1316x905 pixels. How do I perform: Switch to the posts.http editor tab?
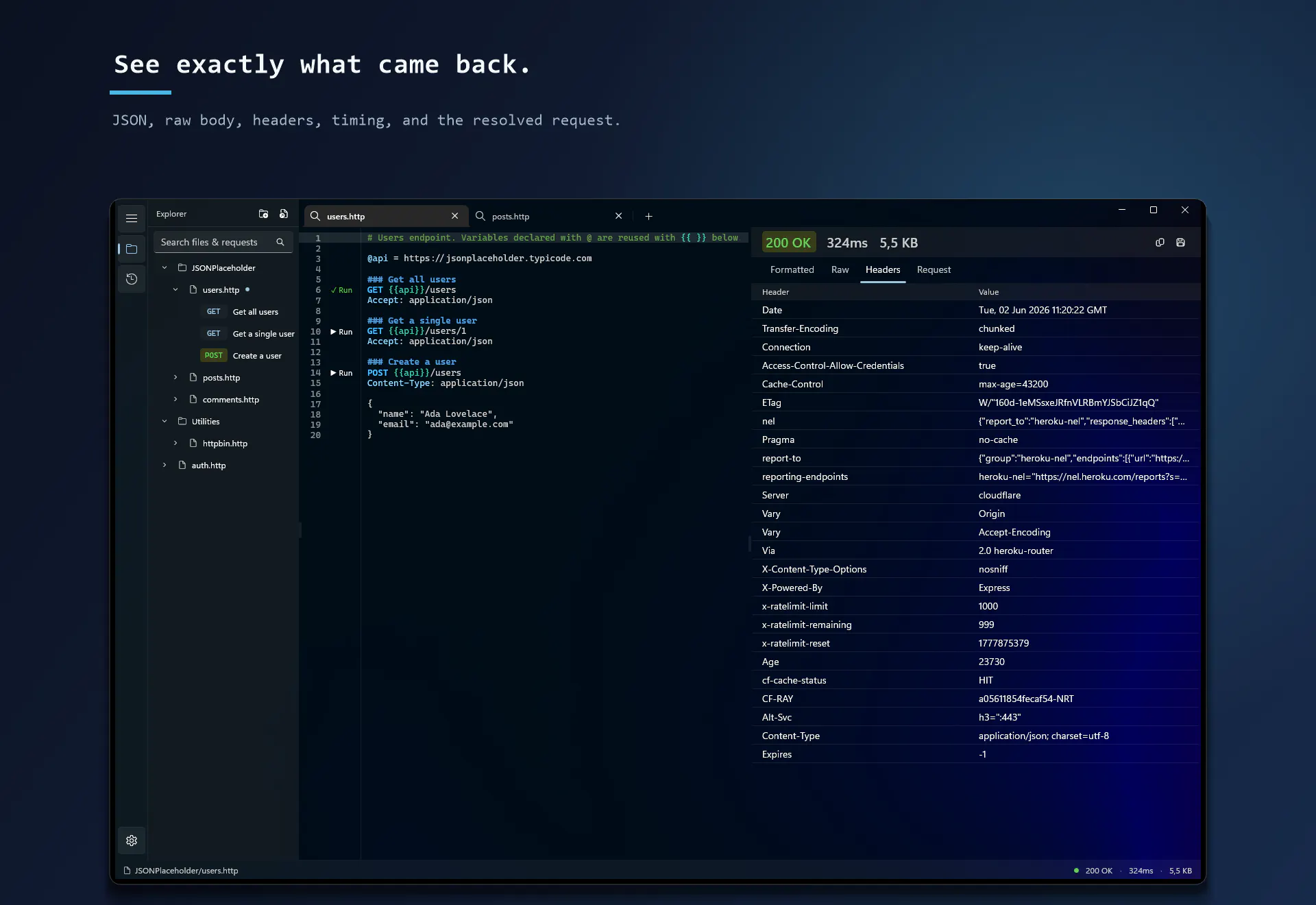pos(550,216)
